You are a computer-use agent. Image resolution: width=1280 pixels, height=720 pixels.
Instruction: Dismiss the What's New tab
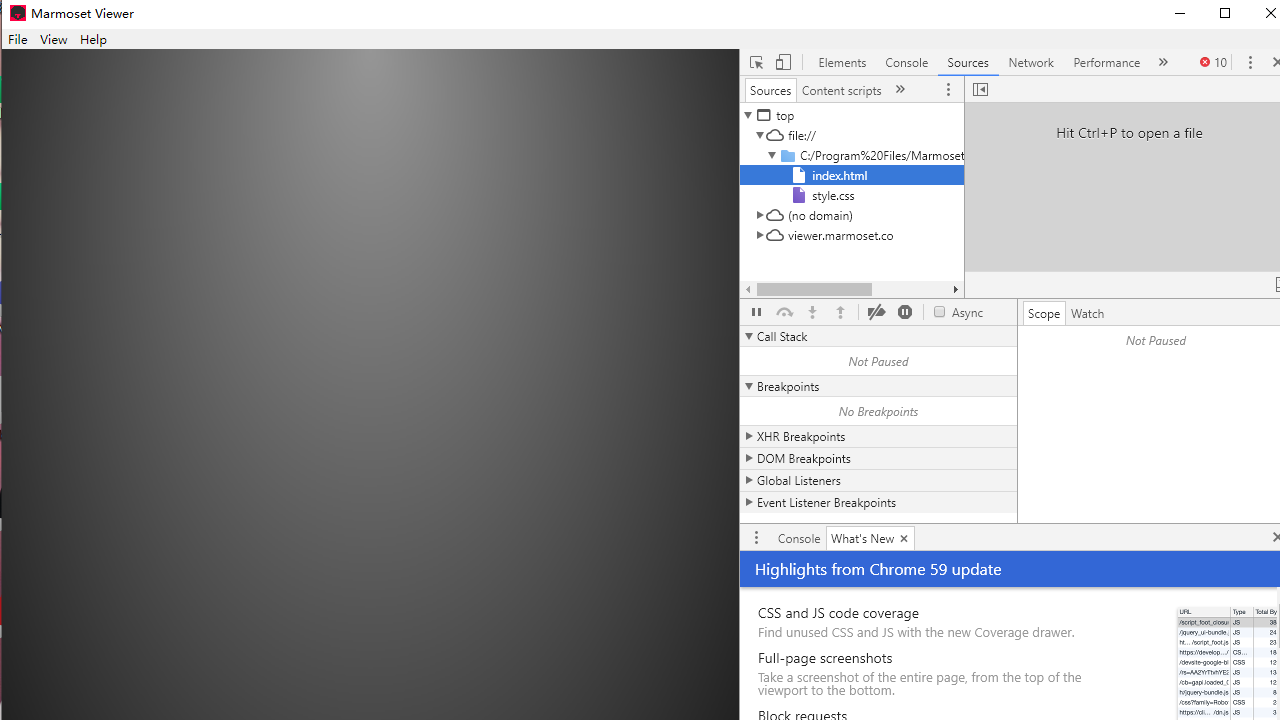(x=903, y=538)
